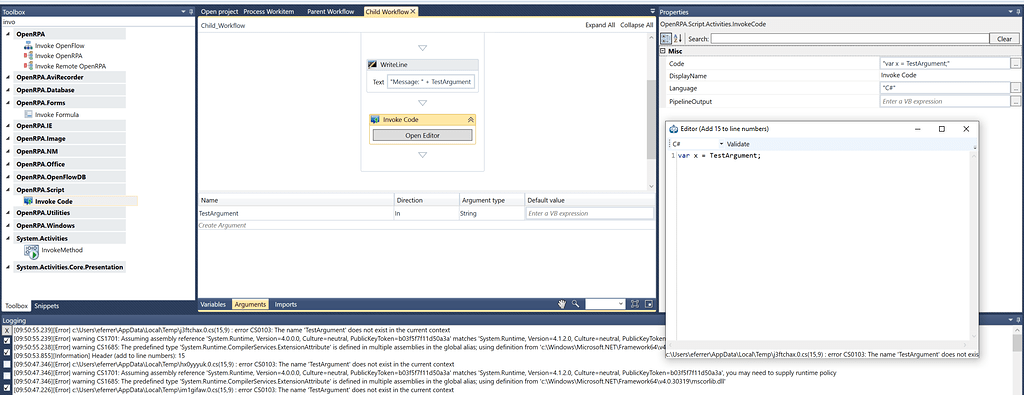
Task: Toggle the topmost checkbox in Logging panel
Action: pyautogui.click(x=7, y=341)
